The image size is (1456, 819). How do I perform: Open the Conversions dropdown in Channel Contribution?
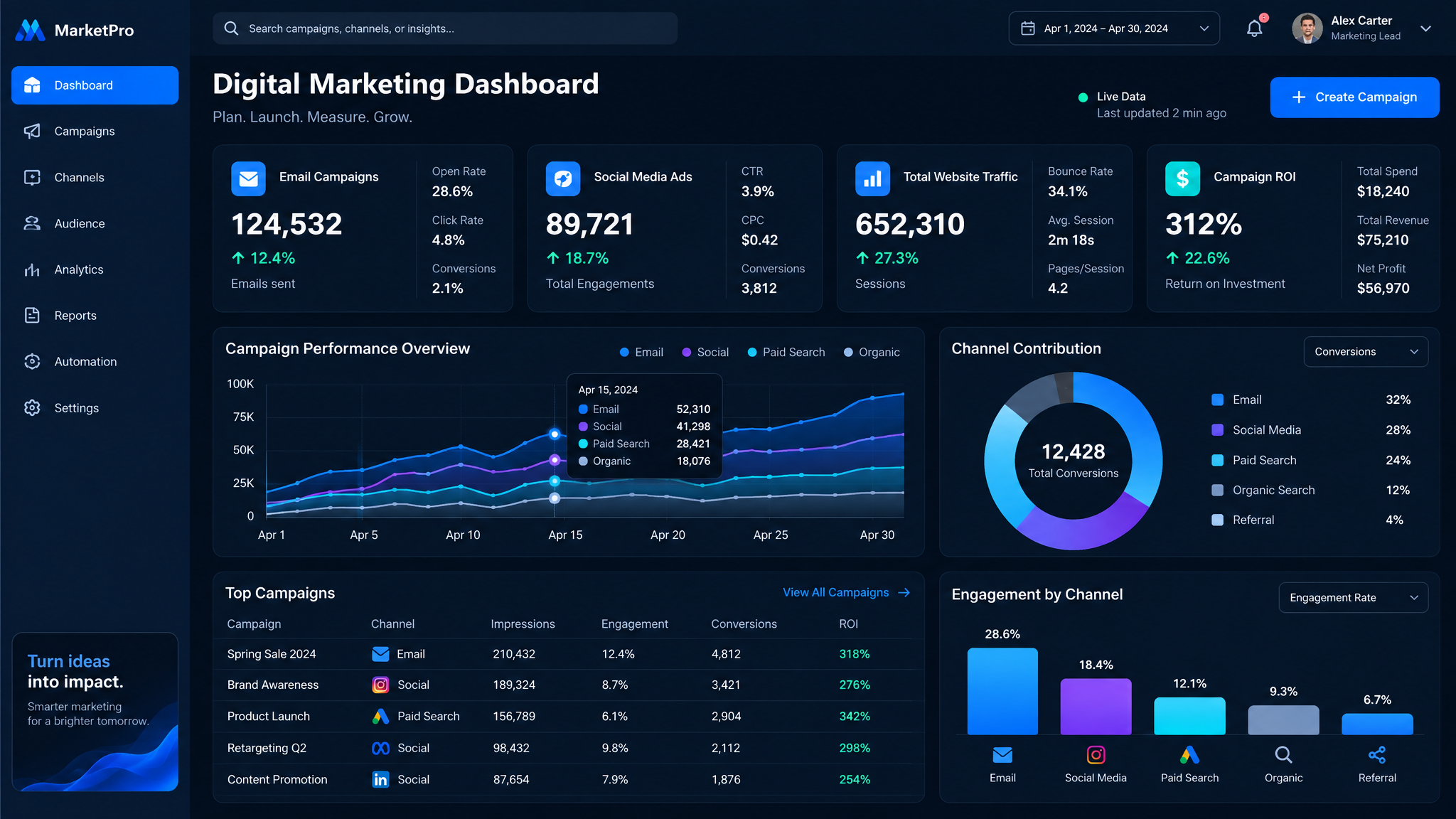coord(1366,352)
